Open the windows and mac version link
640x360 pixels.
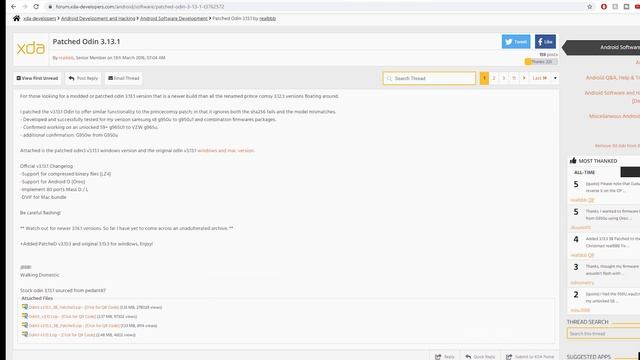click(226, 151)
